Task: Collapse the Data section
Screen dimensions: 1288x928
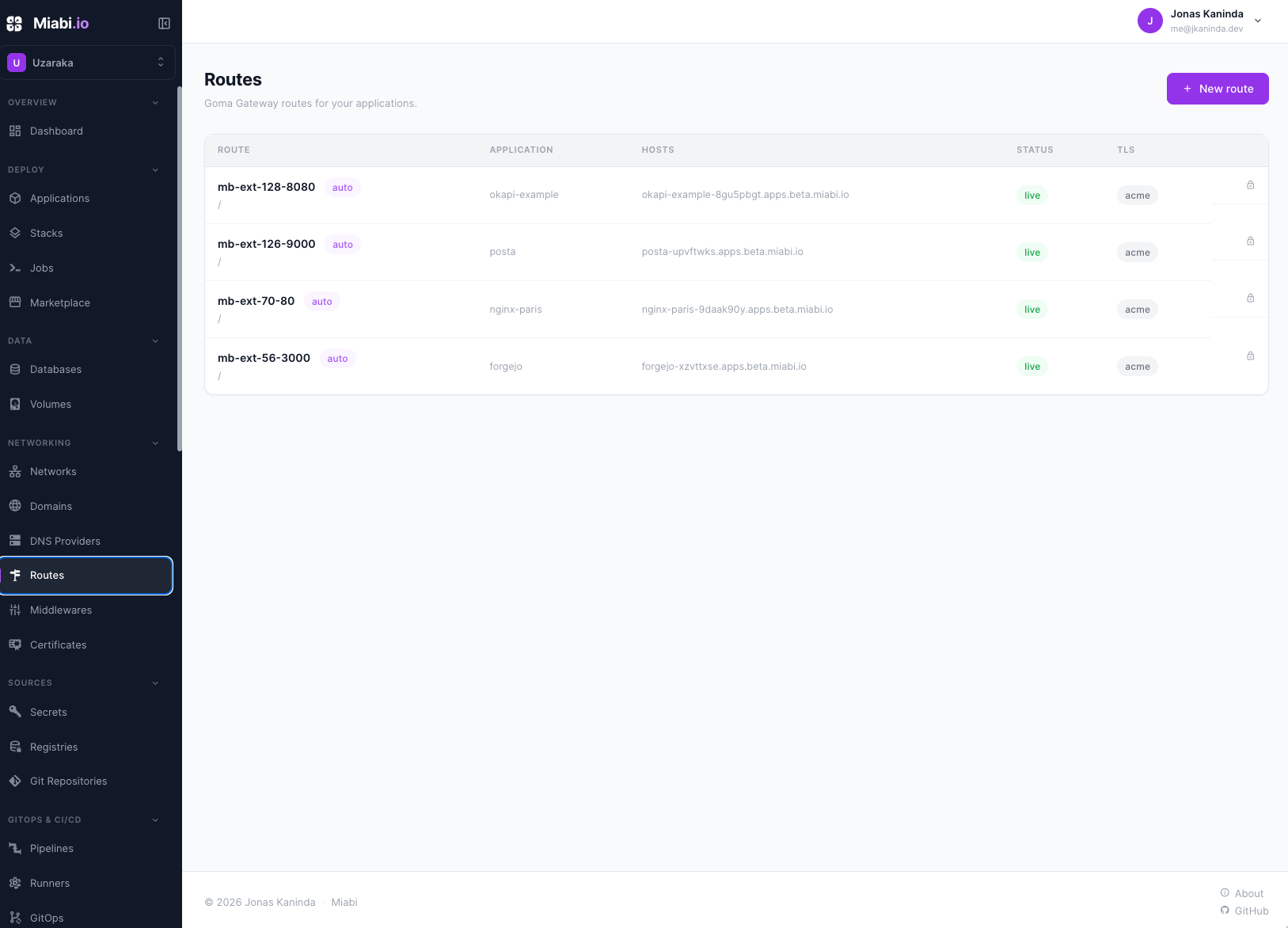Action: click(x=155, y=341)
